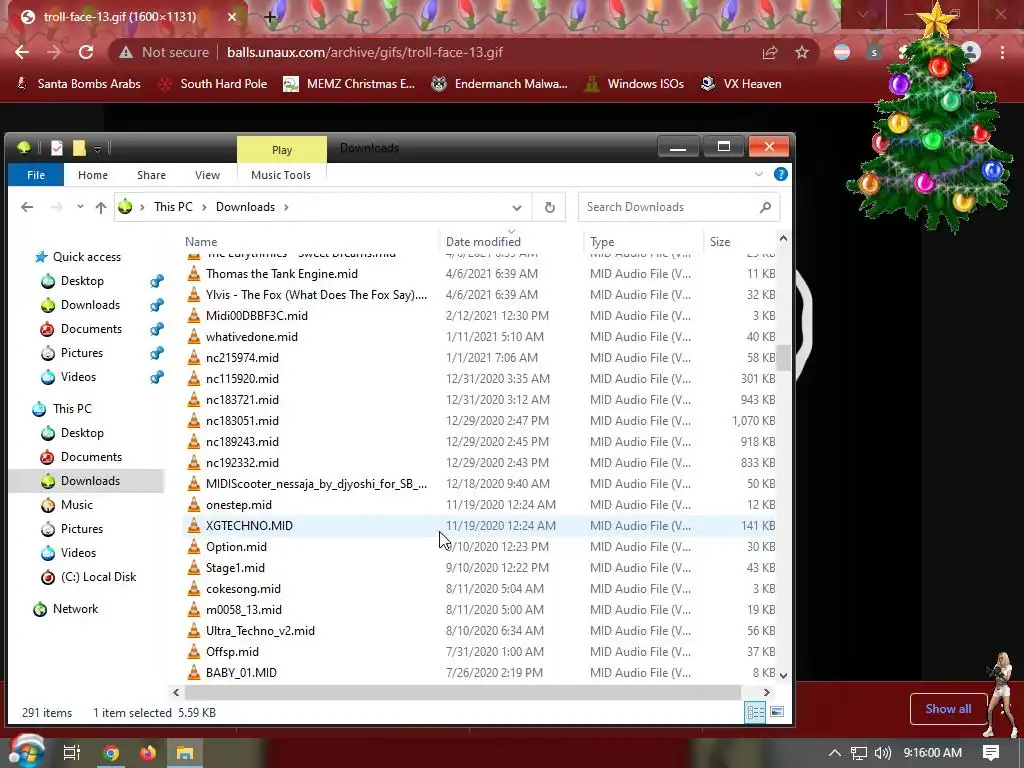Open Music Tools ribbon tab
Image resolution: width=1024 pixels, height=768 pixels.
point(281,175)
